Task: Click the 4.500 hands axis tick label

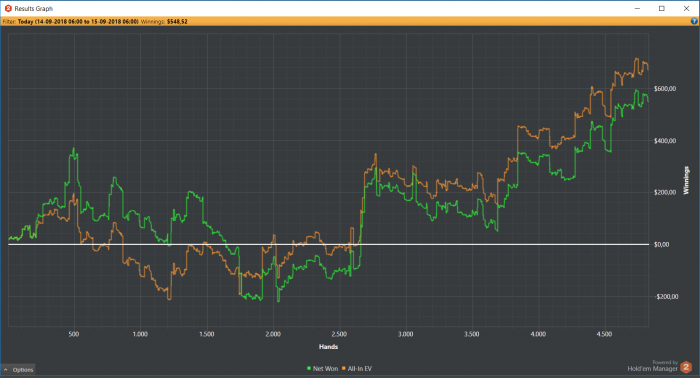Action: [x=604, y=334]
